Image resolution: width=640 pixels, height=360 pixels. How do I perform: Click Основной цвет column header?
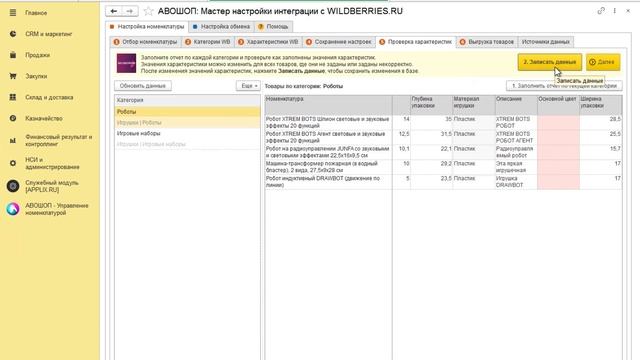tap(558, 105)
